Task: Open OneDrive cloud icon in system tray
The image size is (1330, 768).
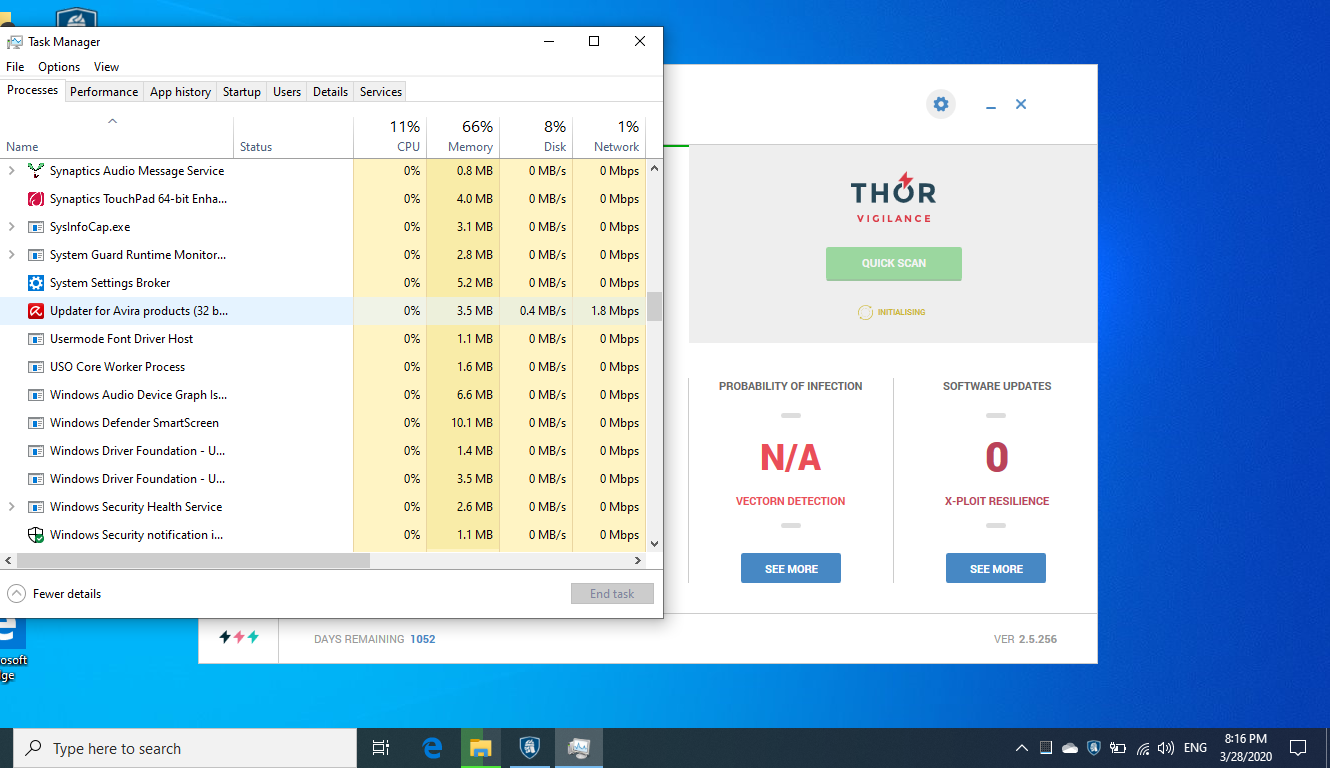Action: (x=1070, y=748)
